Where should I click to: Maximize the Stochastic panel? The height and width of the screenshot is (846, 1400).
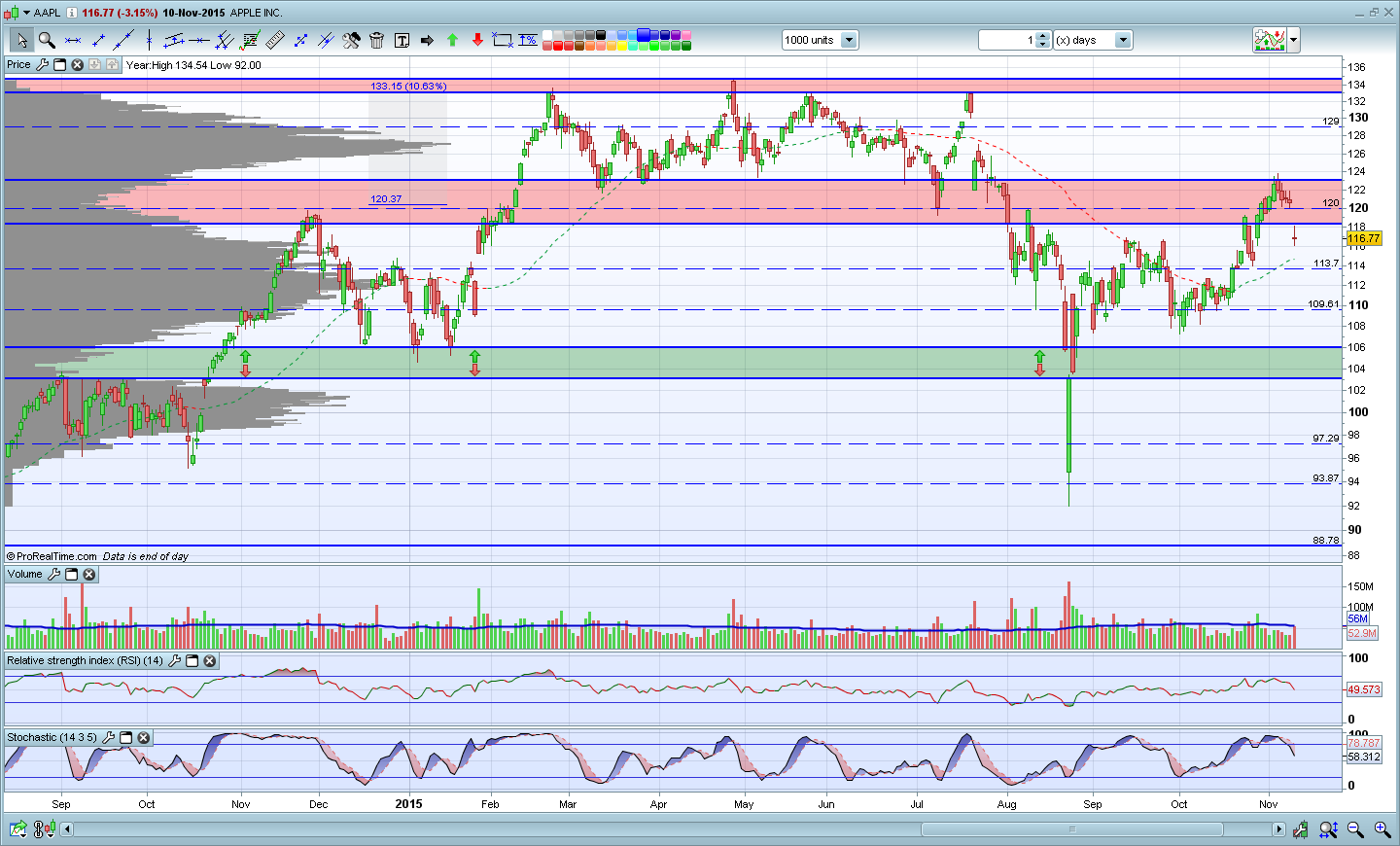point(125,738)
